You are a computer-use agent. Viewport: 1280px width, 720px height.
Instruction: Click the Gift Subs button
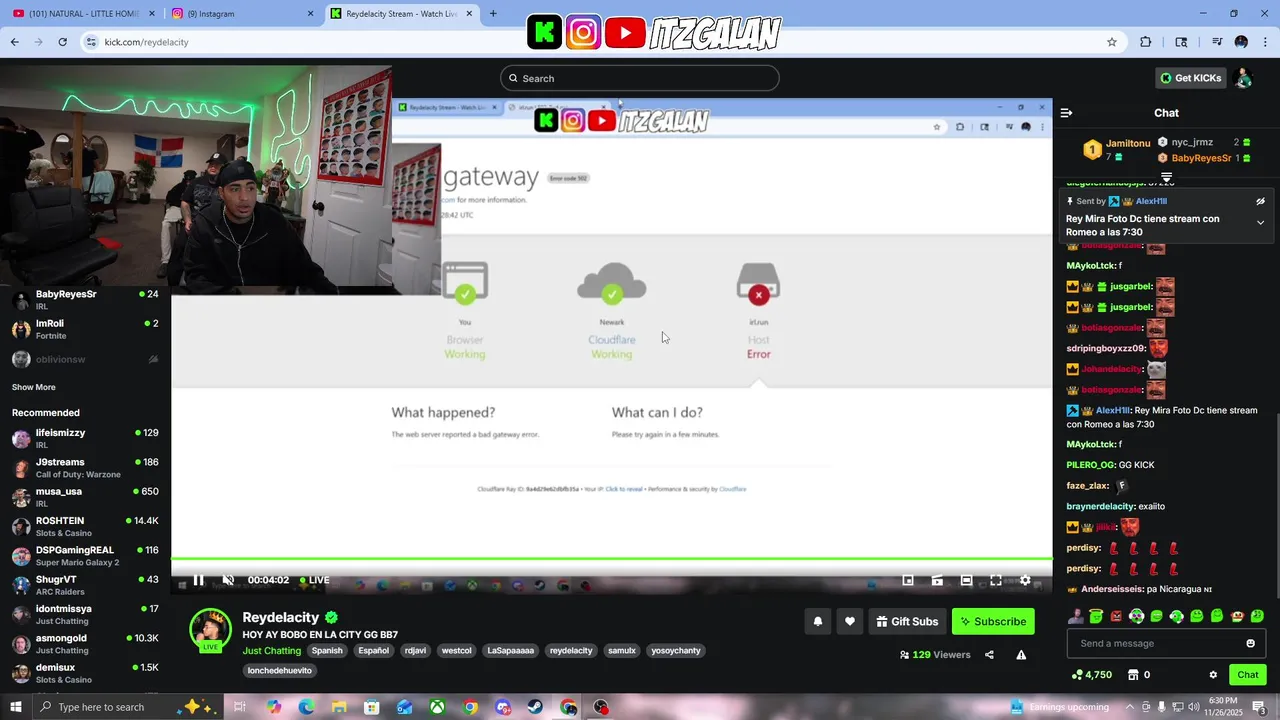pos(907,621)
